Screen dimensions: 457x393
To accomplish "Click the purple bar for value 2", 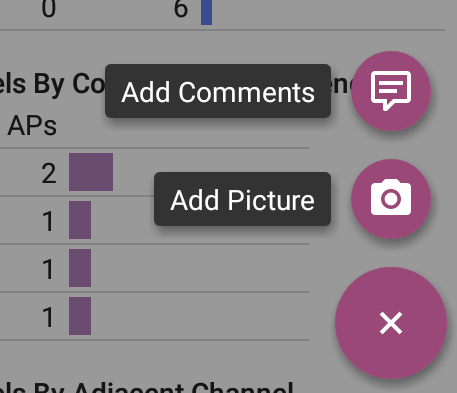I will point(91,172).
